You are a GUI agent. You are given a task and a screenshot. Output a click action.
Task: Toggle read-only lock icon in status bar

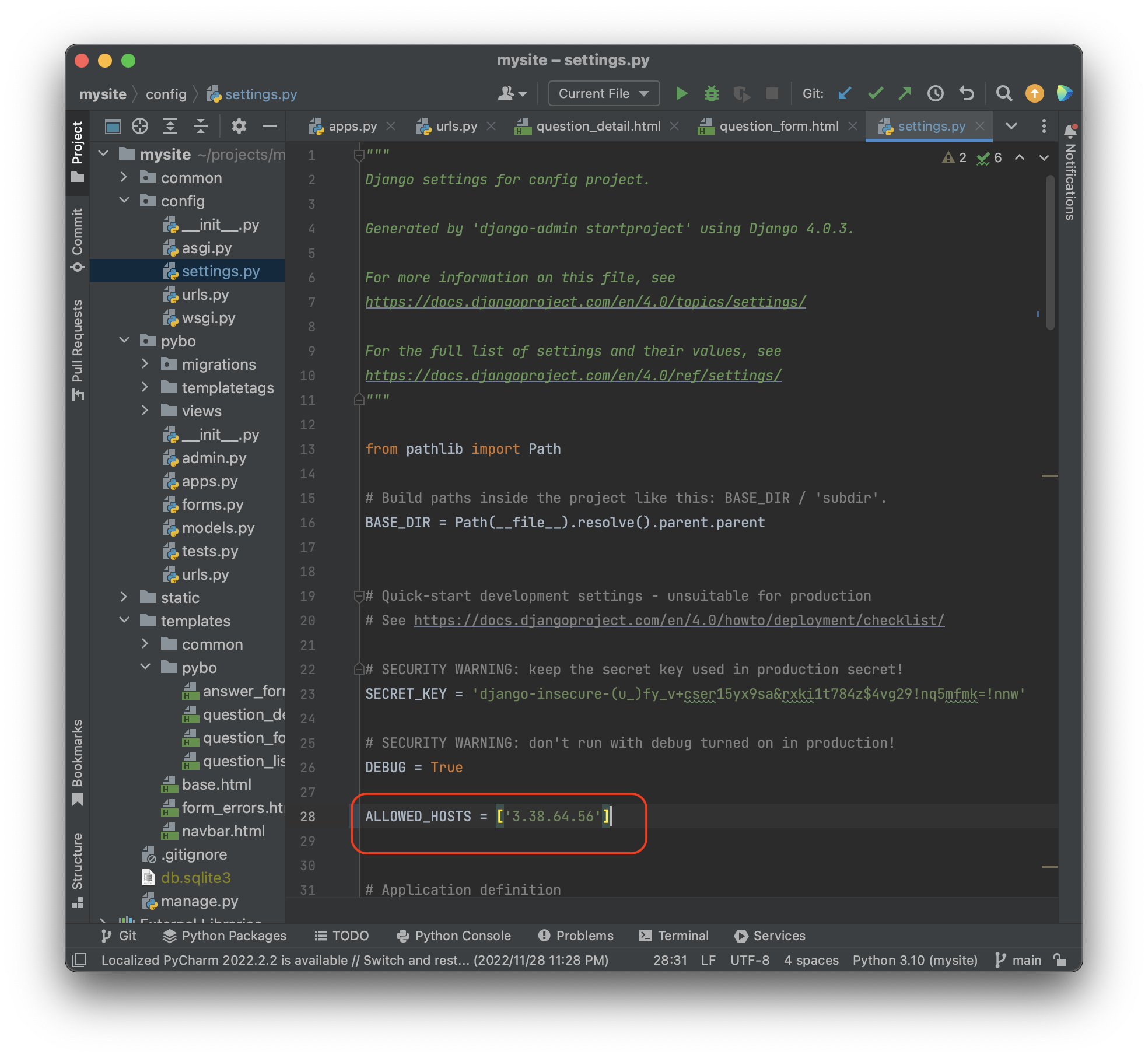tap(1060, 960)
